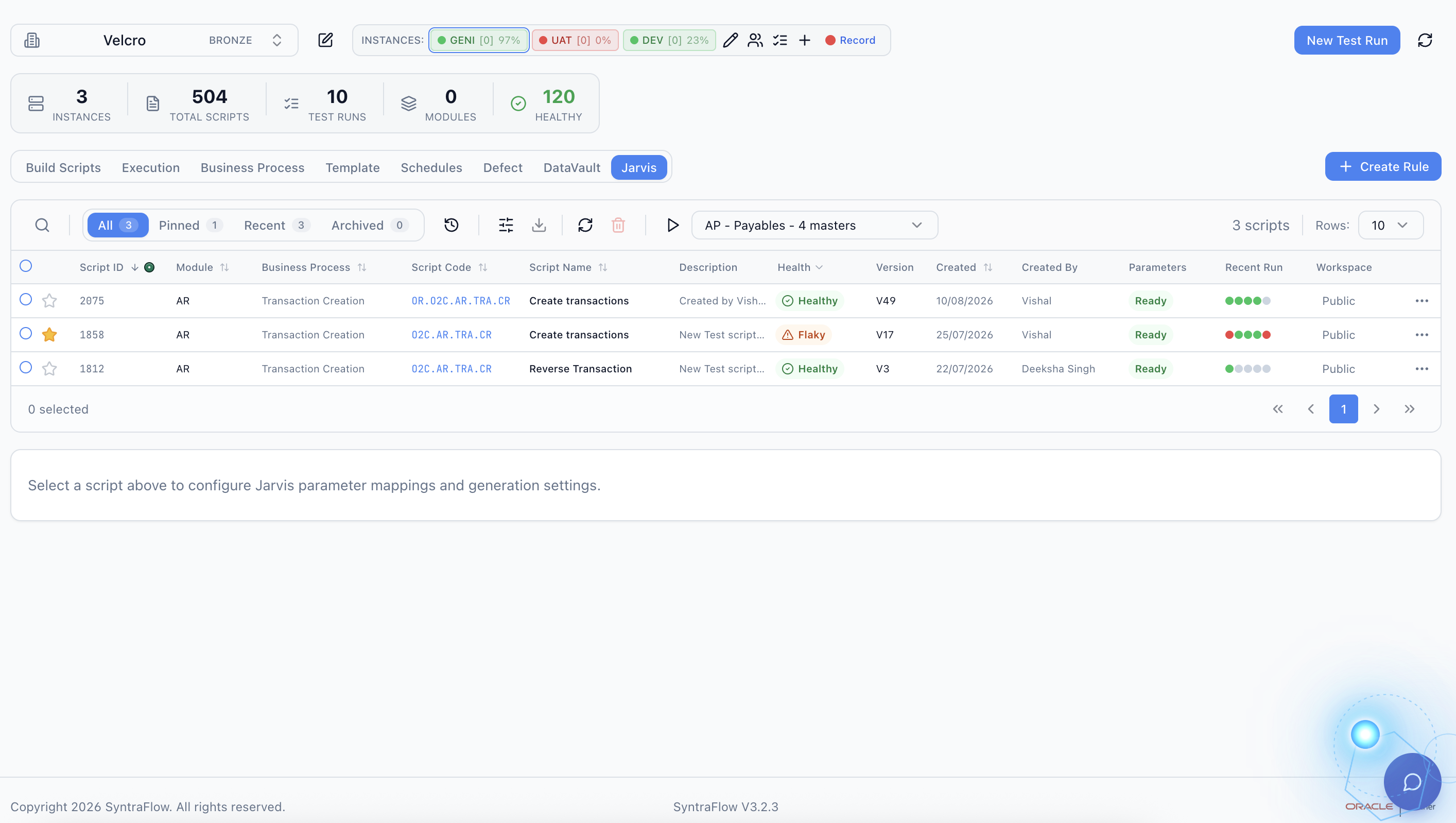Click the history clock icon

(x=451, y=225)
